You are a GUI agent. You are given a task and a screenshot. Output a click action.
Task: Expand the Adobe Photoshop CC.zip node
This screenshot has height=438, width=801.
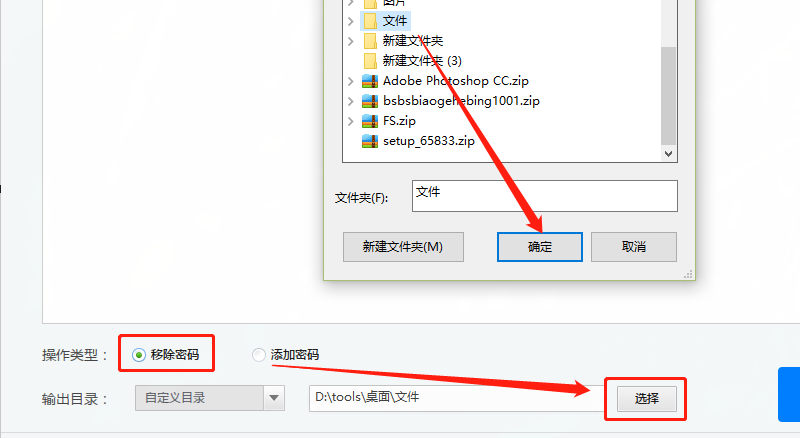(x=350, y=81)
